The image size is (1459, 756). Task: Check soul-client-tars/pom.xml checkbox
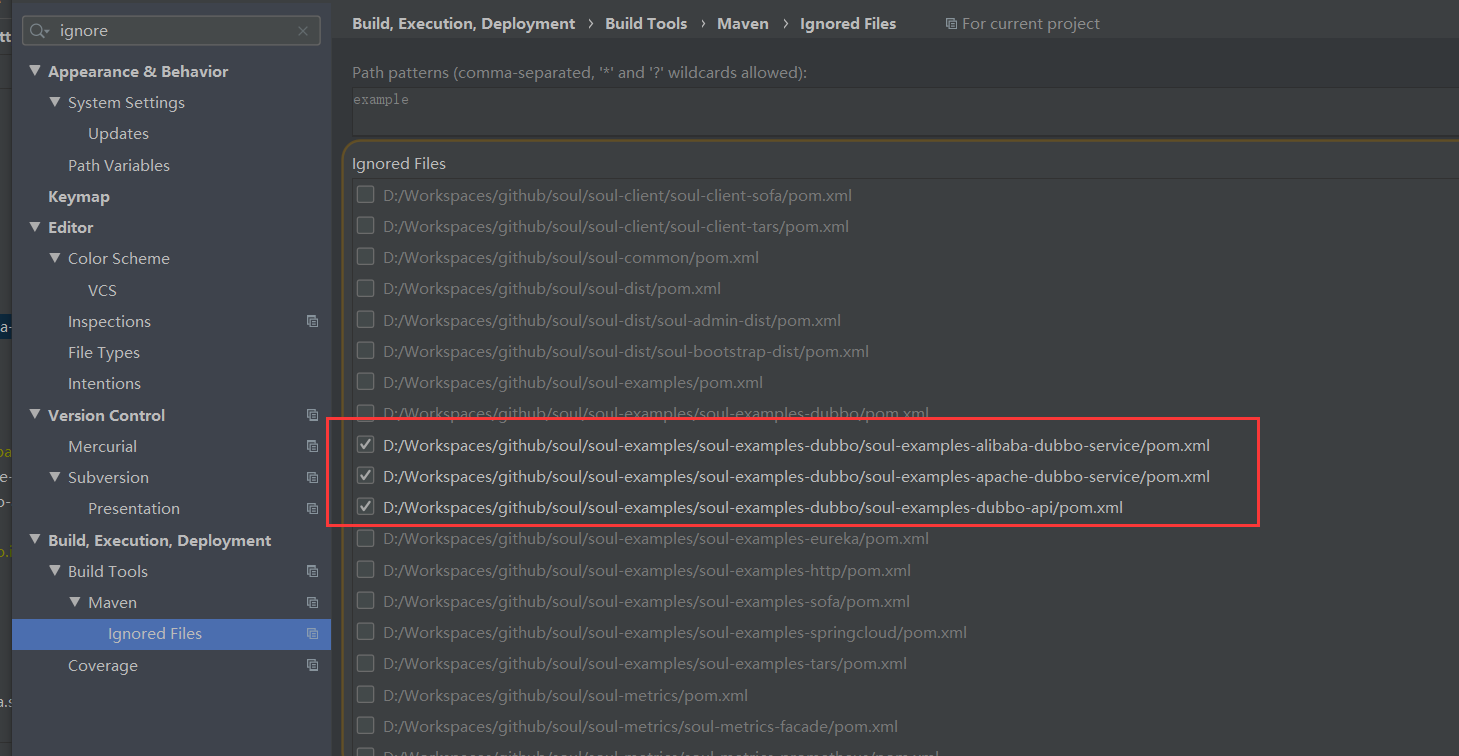[366, 226]
